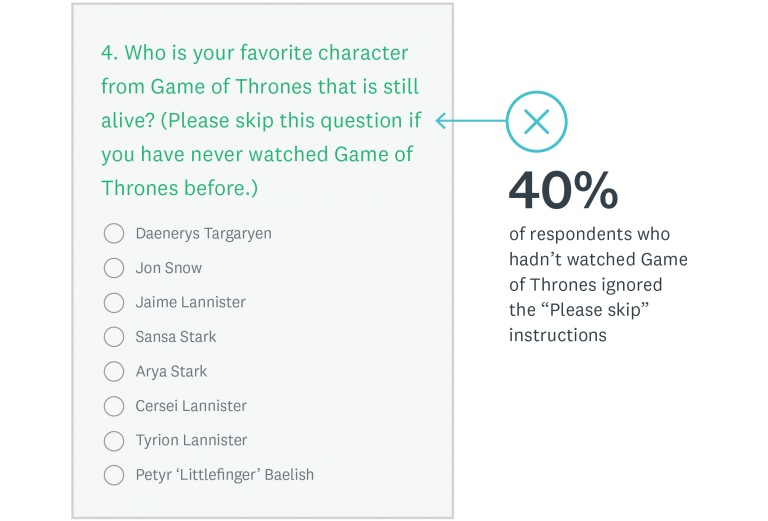The height and width of the screenshot is (521, 768).
Task: Click the large 40% statistic
Action: (x=562, y=192)
